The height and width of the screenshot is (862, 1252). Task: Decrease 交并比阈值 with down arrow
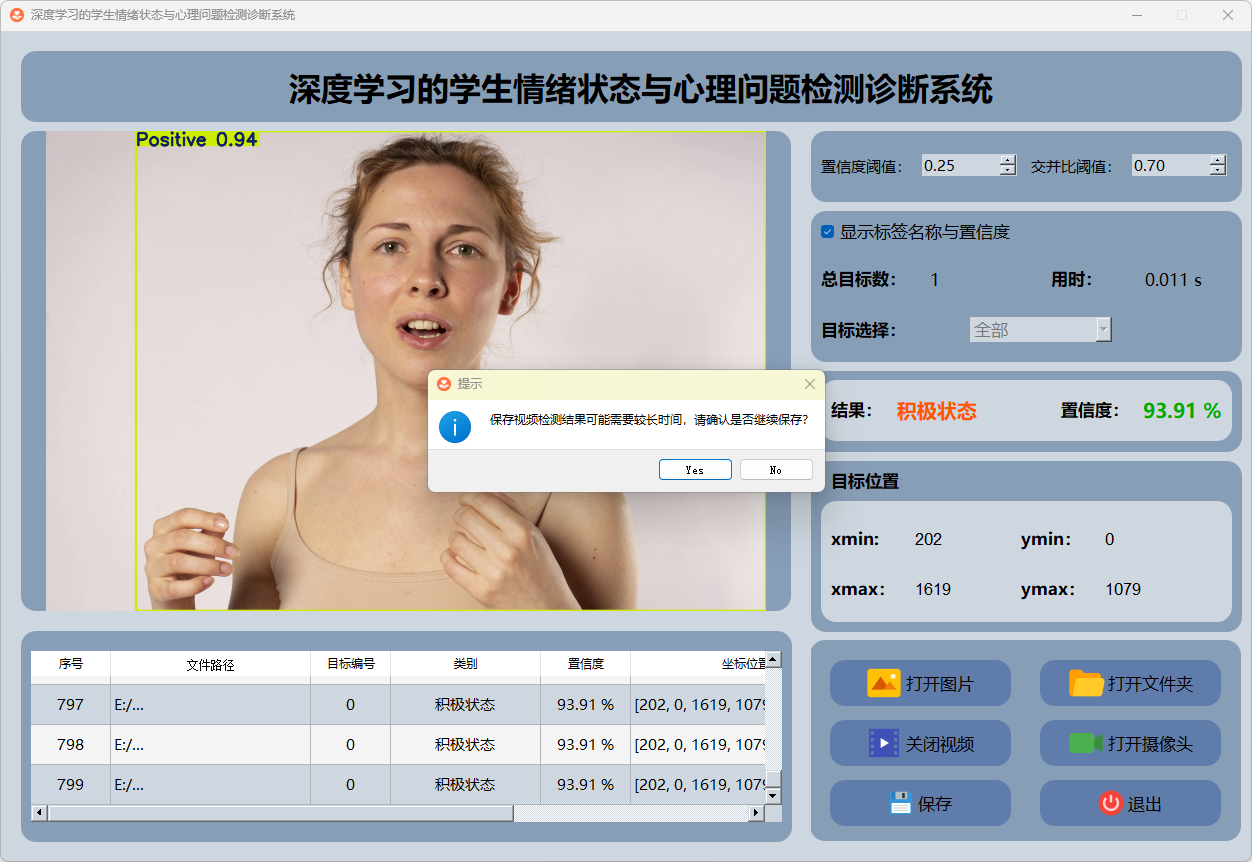[x=1217, y=171]
